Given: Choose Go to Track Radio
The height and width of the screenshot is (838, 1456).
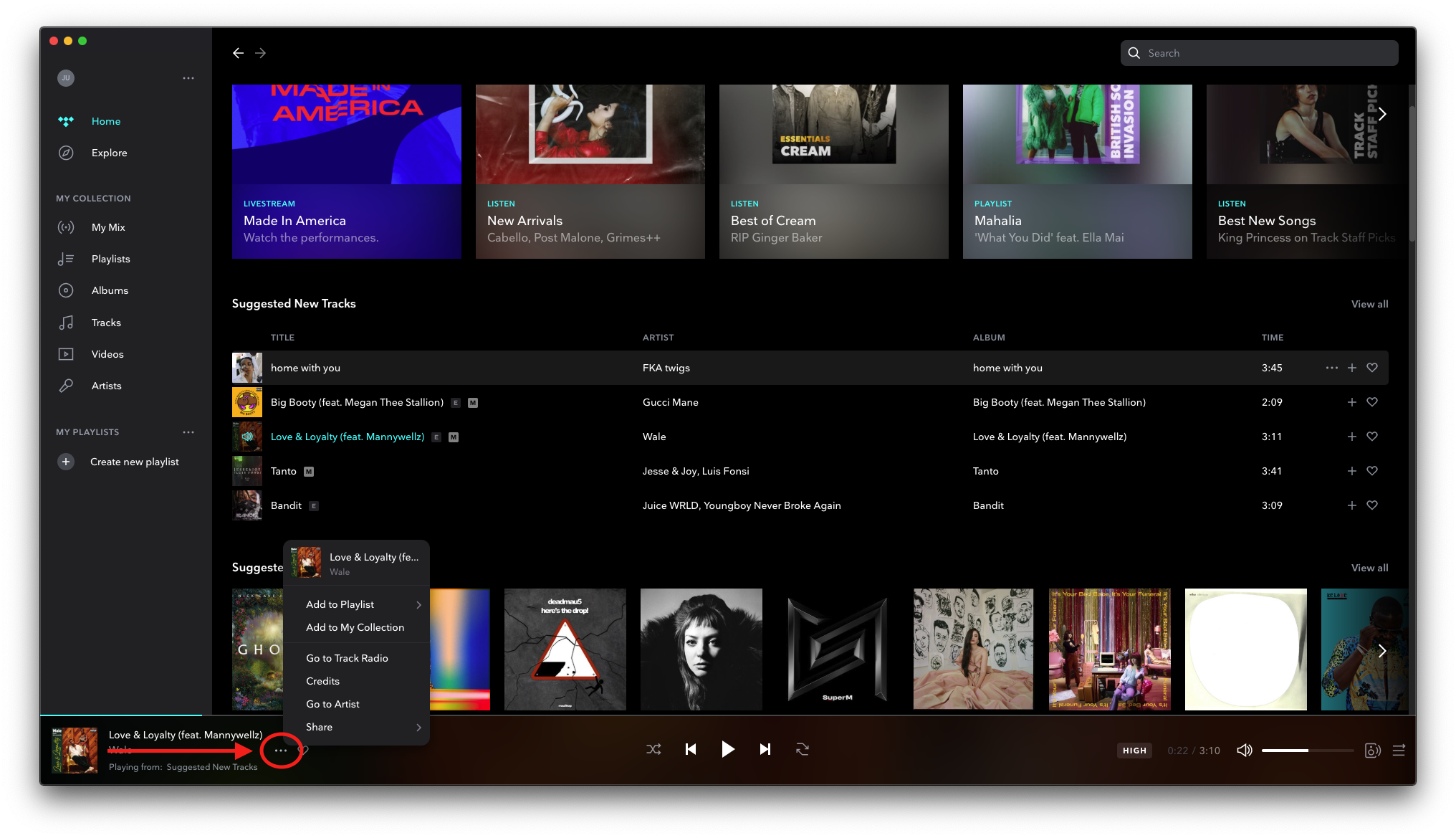Looking at the screenshot, I should click(x=357, y=658).
